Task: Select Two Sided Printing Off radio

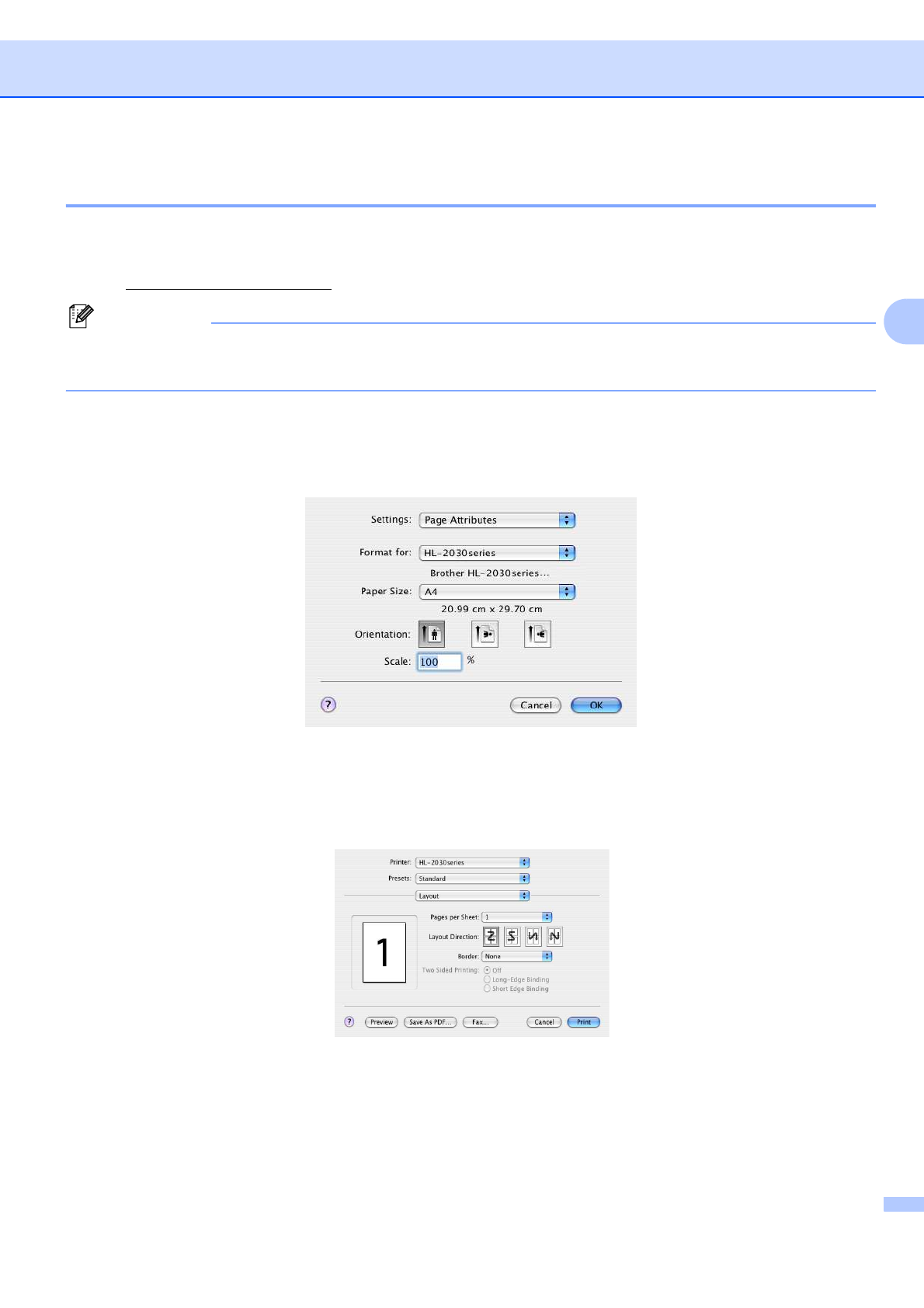Action: coord(488,970)
